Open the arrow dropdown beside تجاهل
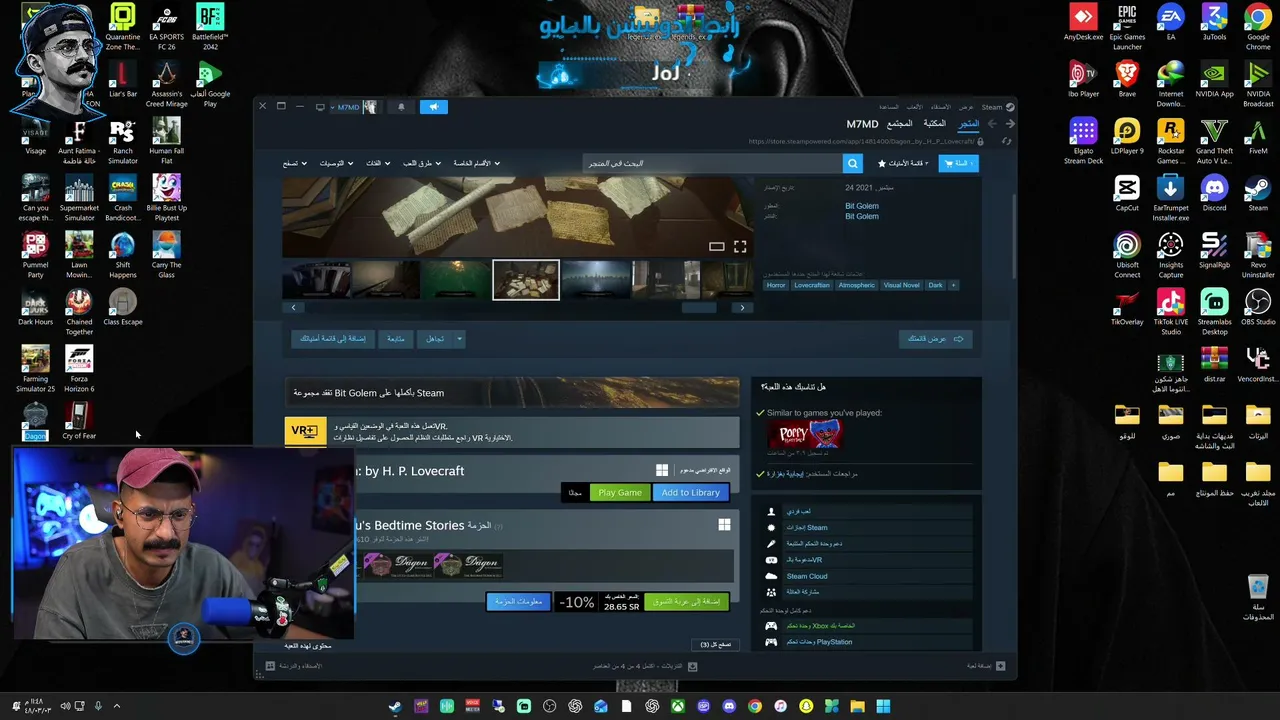This screenshot has height=720, width=1280. (460, 339)
